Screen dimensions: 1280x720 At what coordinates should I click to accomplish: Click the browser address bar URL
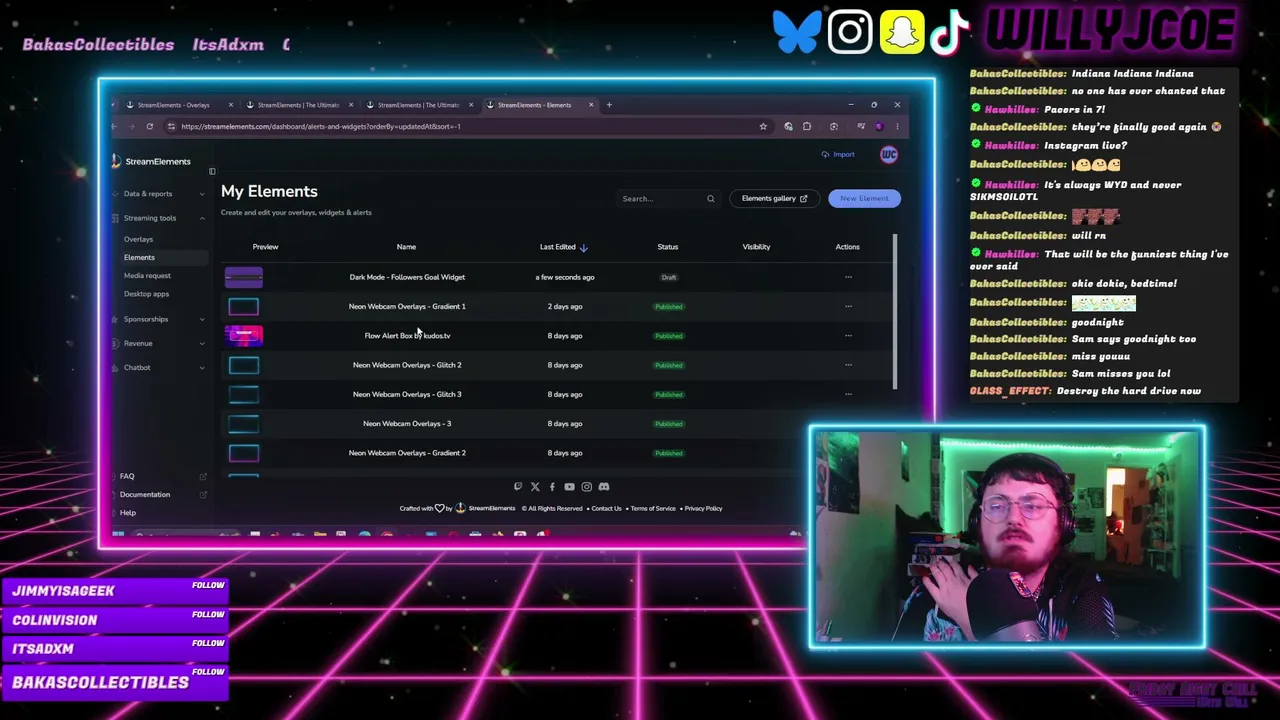pos(321,127)
